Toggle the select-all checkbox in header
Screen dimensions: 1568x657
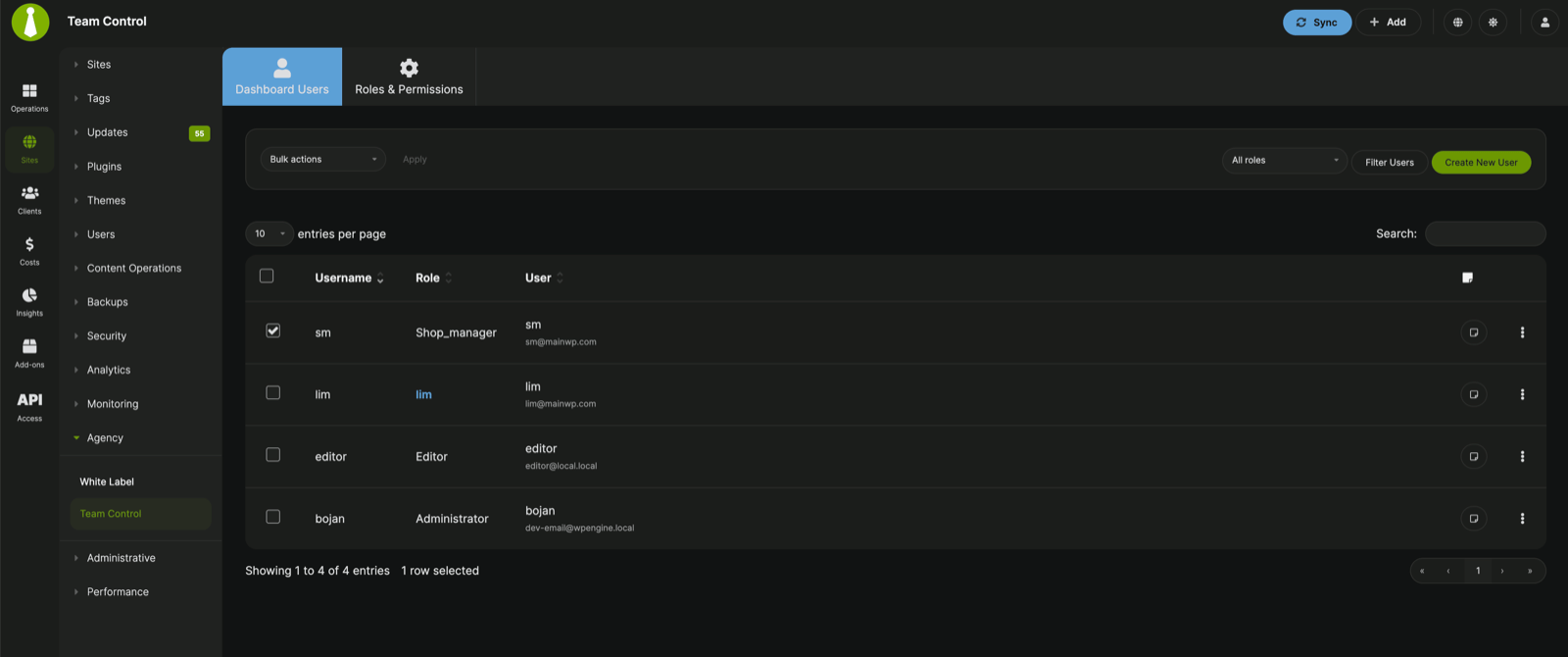[267, 276]
